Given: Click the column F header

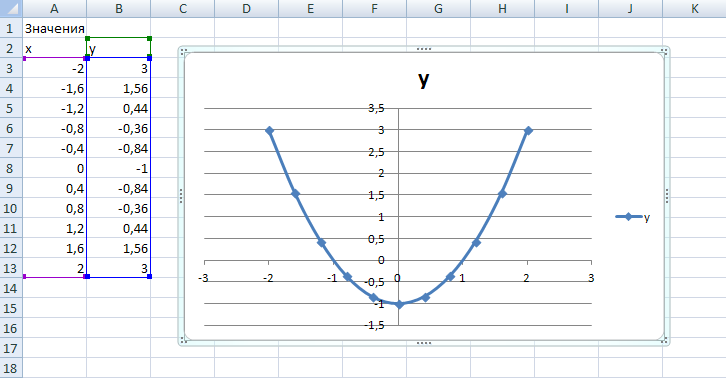Looking at the screenshot, I should 374,9.
